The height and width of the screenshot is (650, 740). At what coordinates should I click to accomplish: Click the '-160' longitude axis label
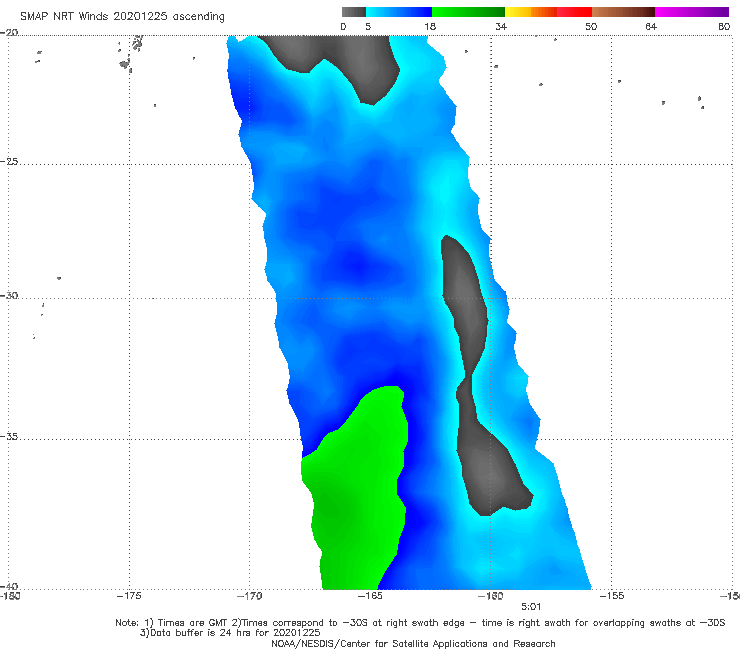[x=491, y=596]
